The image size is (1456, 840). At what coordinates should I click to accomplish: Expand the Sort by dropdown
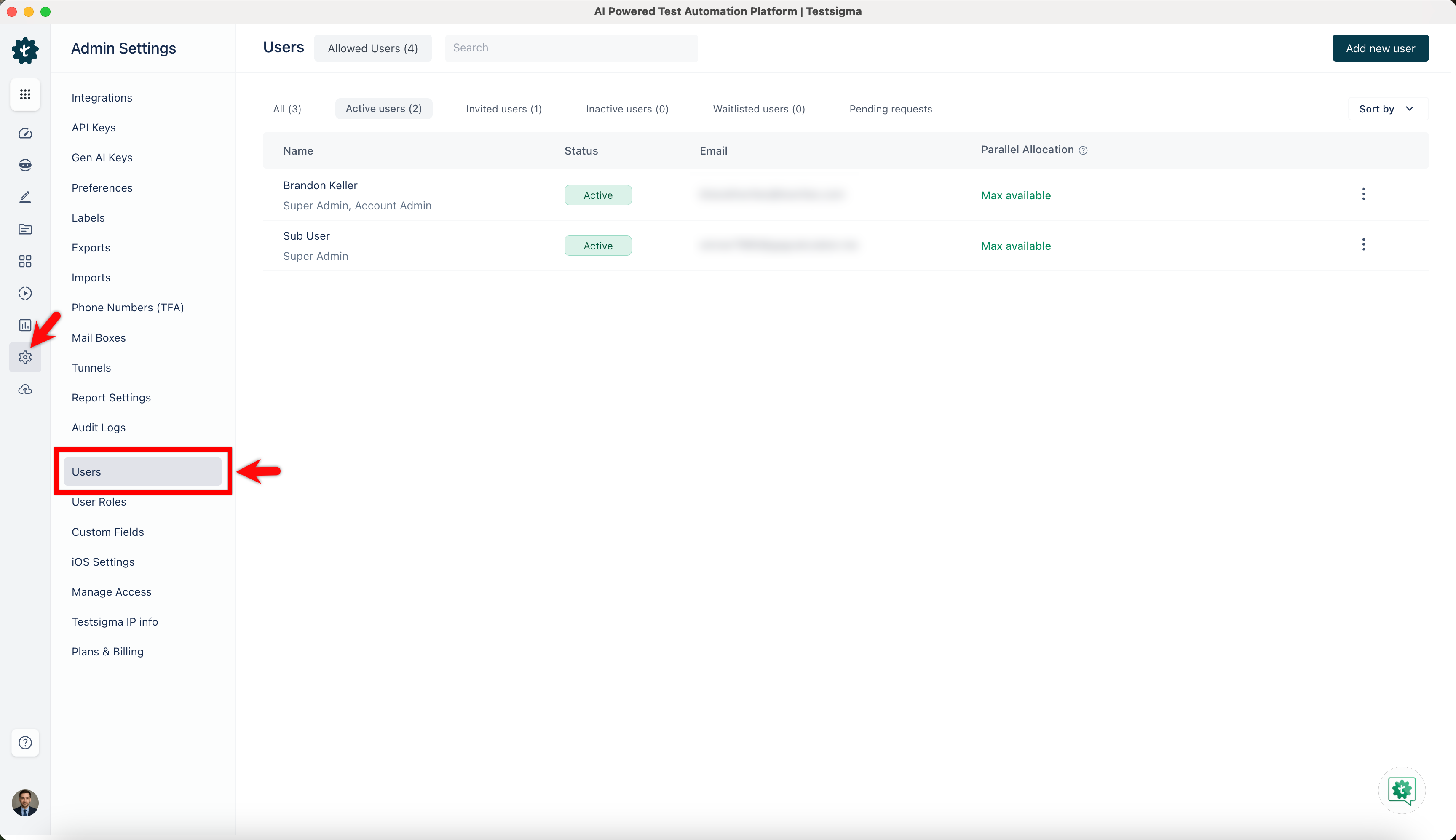(x=1387, y=109)
